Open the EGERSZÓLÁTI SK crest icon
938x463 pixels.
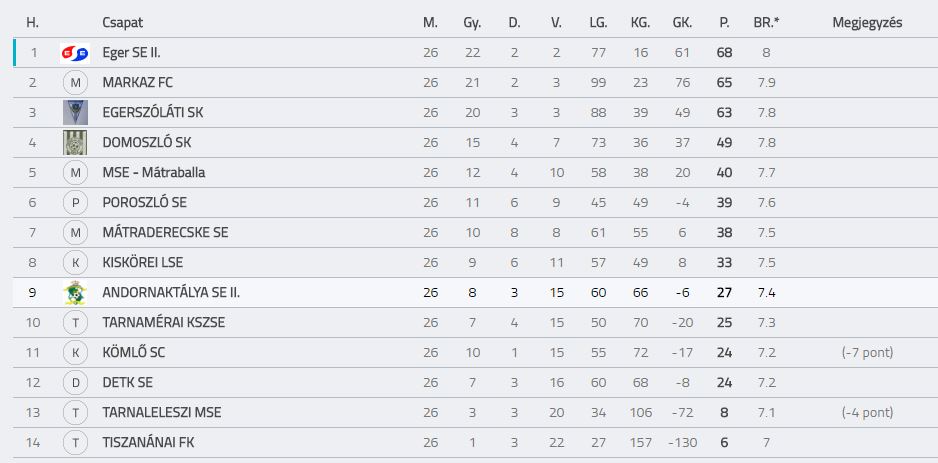pos(75,112)
